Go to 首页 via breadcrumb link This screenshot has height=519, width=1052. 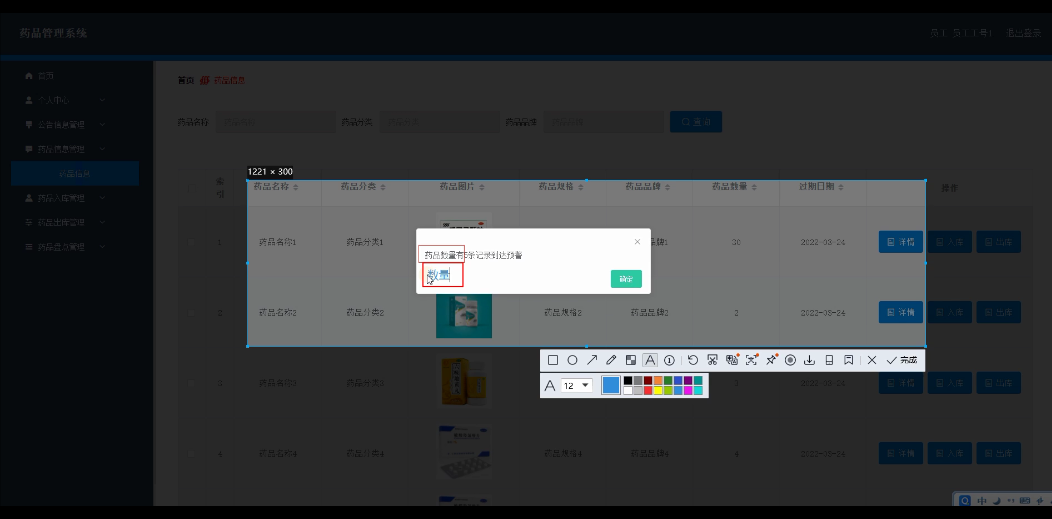click(186, 80)
